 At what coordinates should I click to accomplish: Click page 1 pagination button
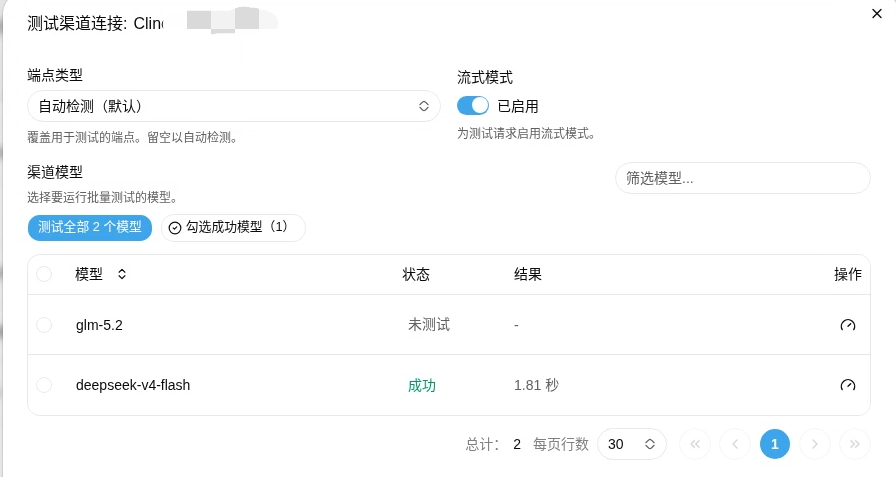coord(775,444)
